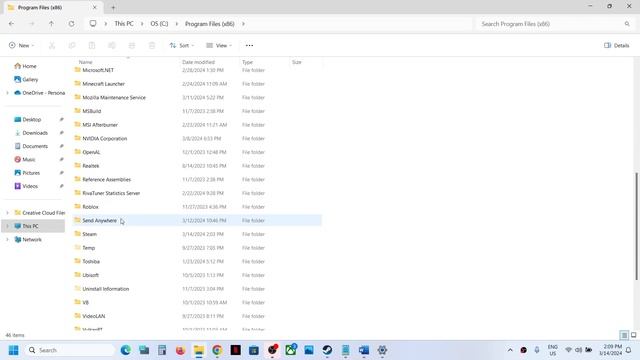Navigate up one folder level
The image size is (640, 360).
(x=51, y=24)
